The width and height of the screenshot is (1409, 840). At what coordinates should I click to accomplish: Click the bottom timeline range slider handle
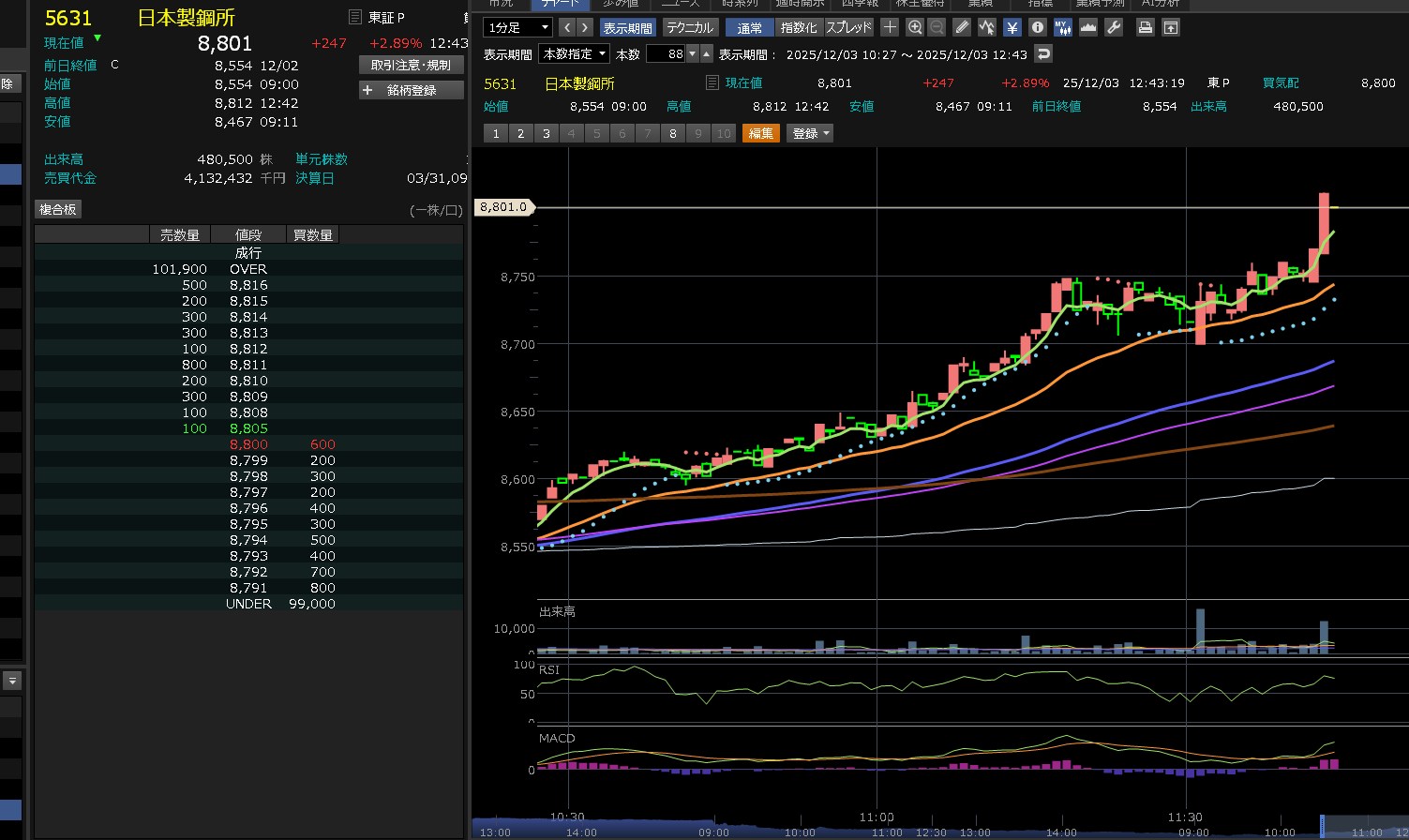[x=1322, y=827]
